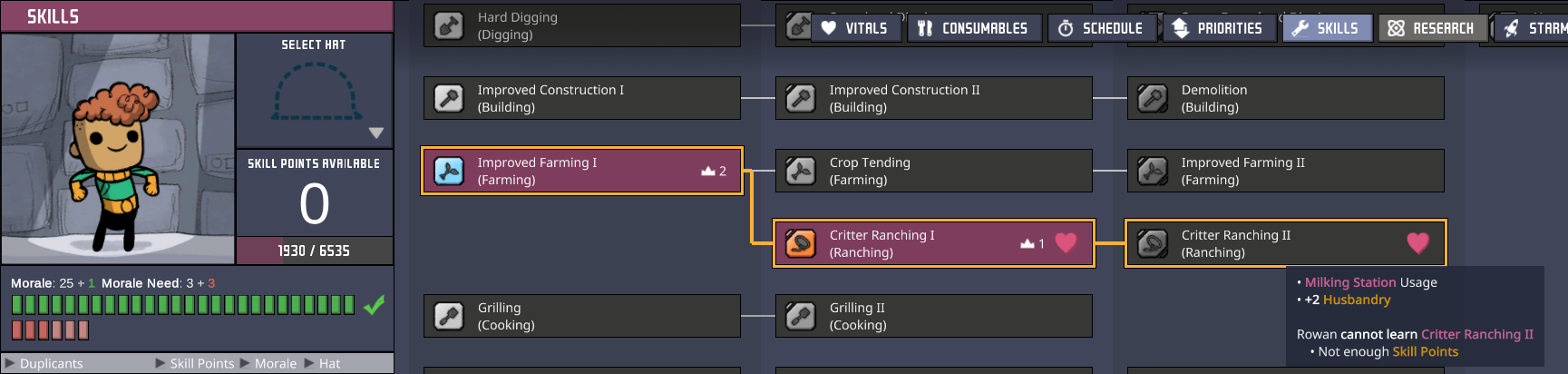Image resolution: width=1568 pixels, height=374 pixels.
Task: Click the Demolition skill icon
Action: click(x=1153, y=98)
